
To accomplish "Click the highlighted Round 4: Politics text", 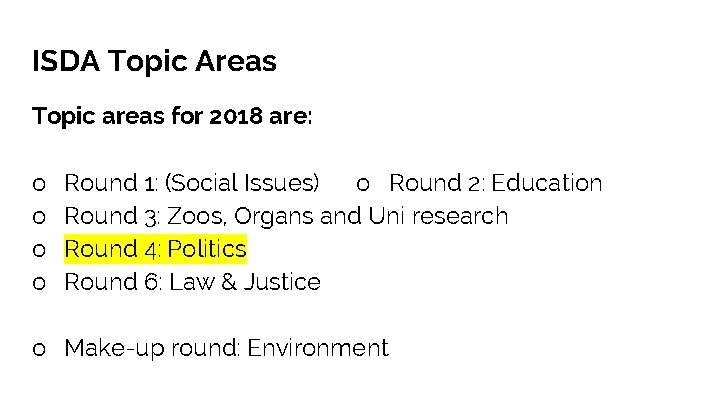I will click(x=156, y=249).
